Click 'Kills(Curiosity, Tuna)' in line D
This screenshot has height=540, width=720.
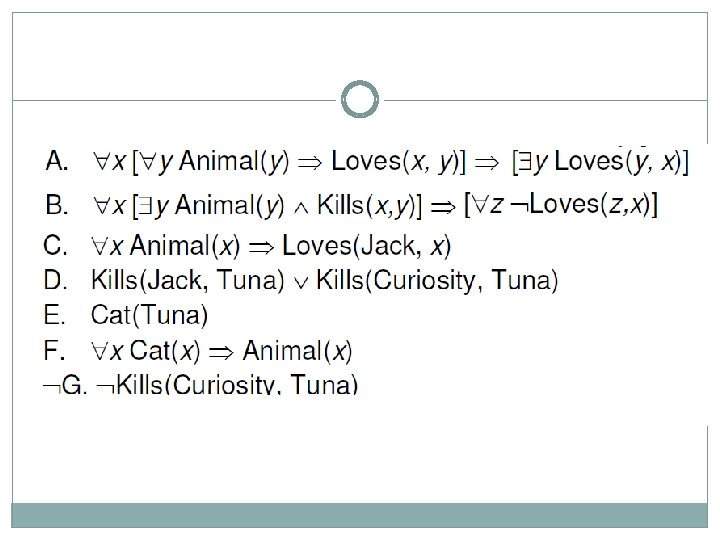pos(438,281)
